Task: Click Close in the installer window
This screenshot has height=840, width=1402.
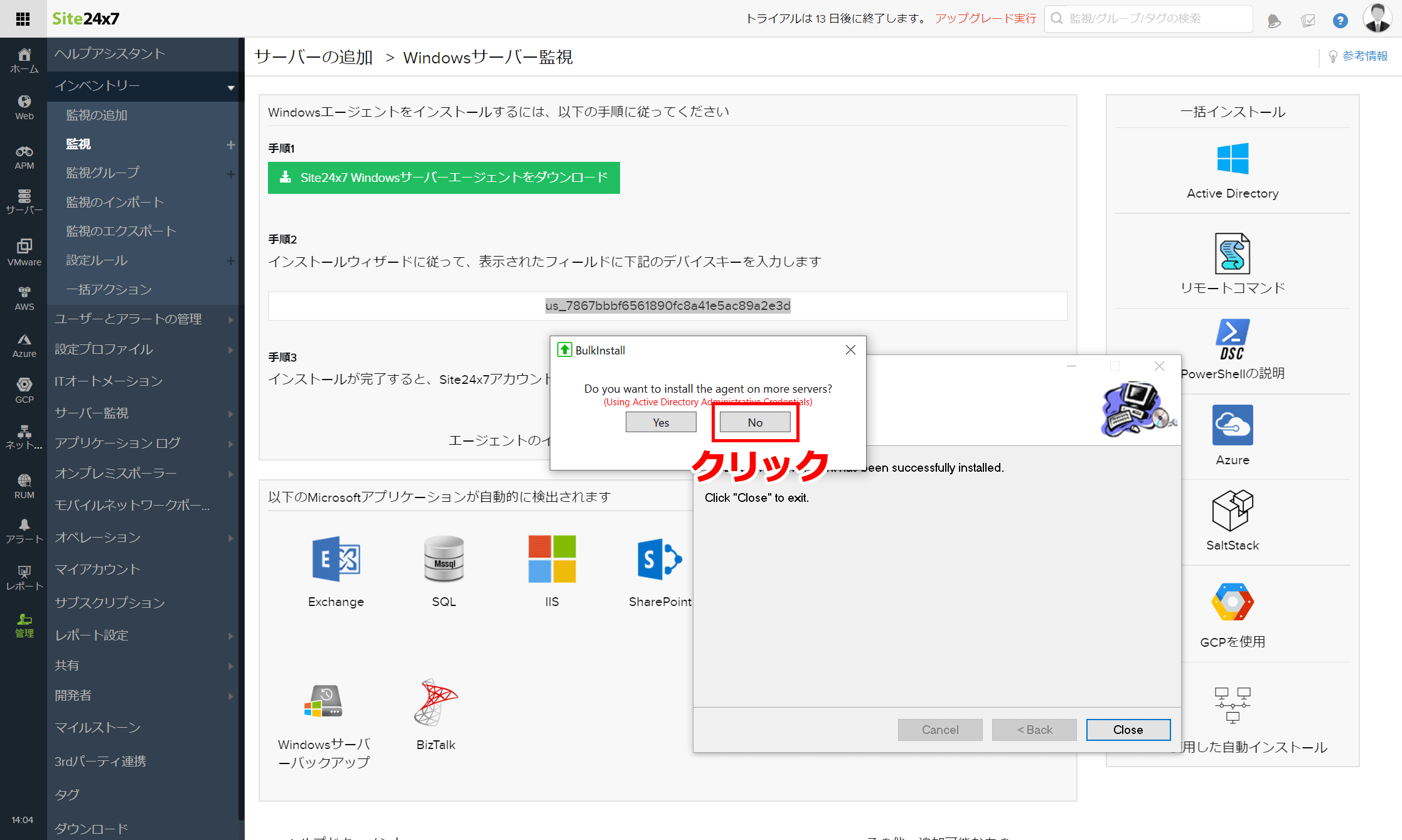Action: (x=1128, y=730)
